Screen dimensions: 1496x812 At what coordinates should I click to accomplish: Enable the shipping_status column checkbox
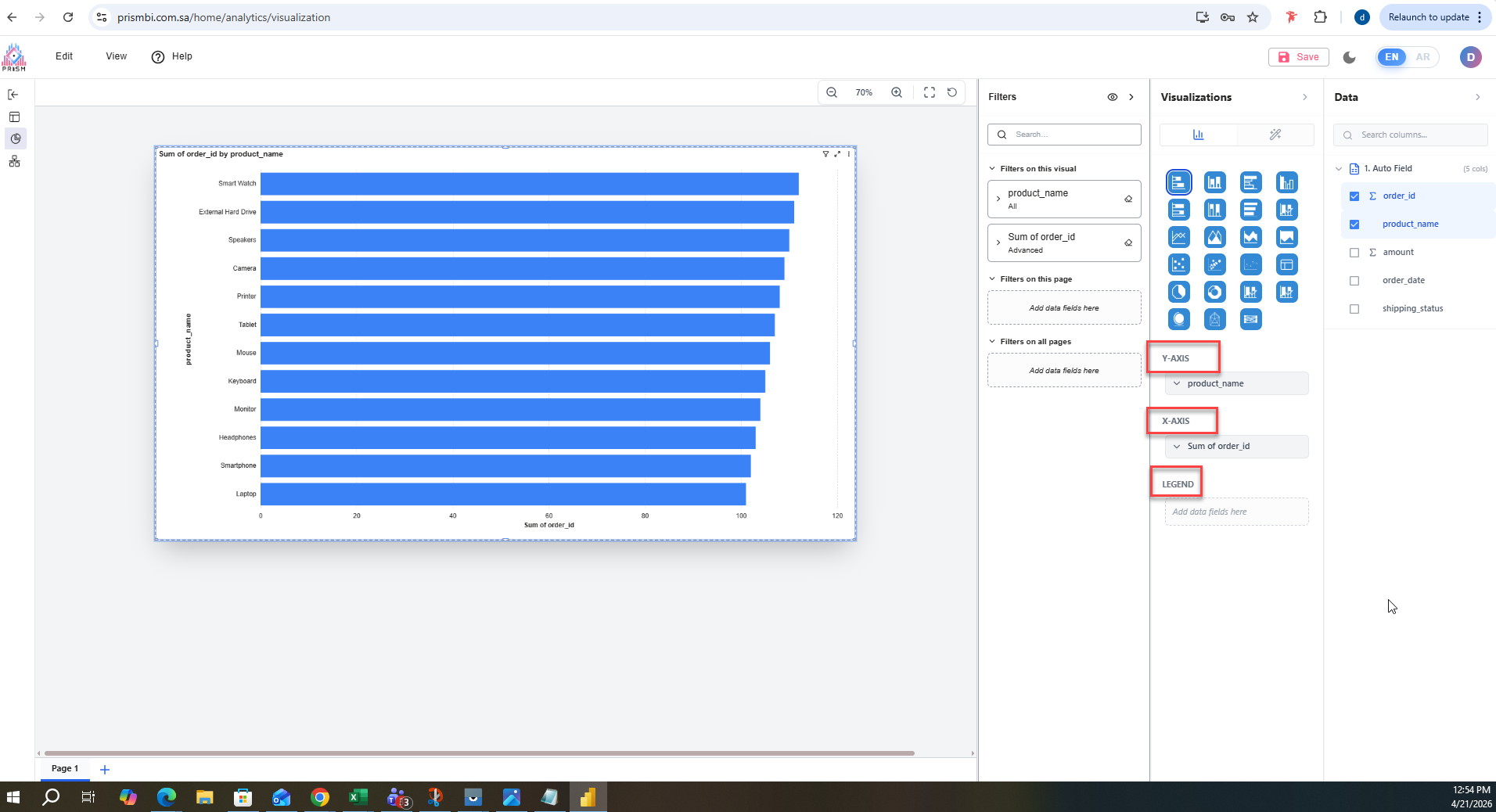pyautogui.click(x=1354, y=309)
